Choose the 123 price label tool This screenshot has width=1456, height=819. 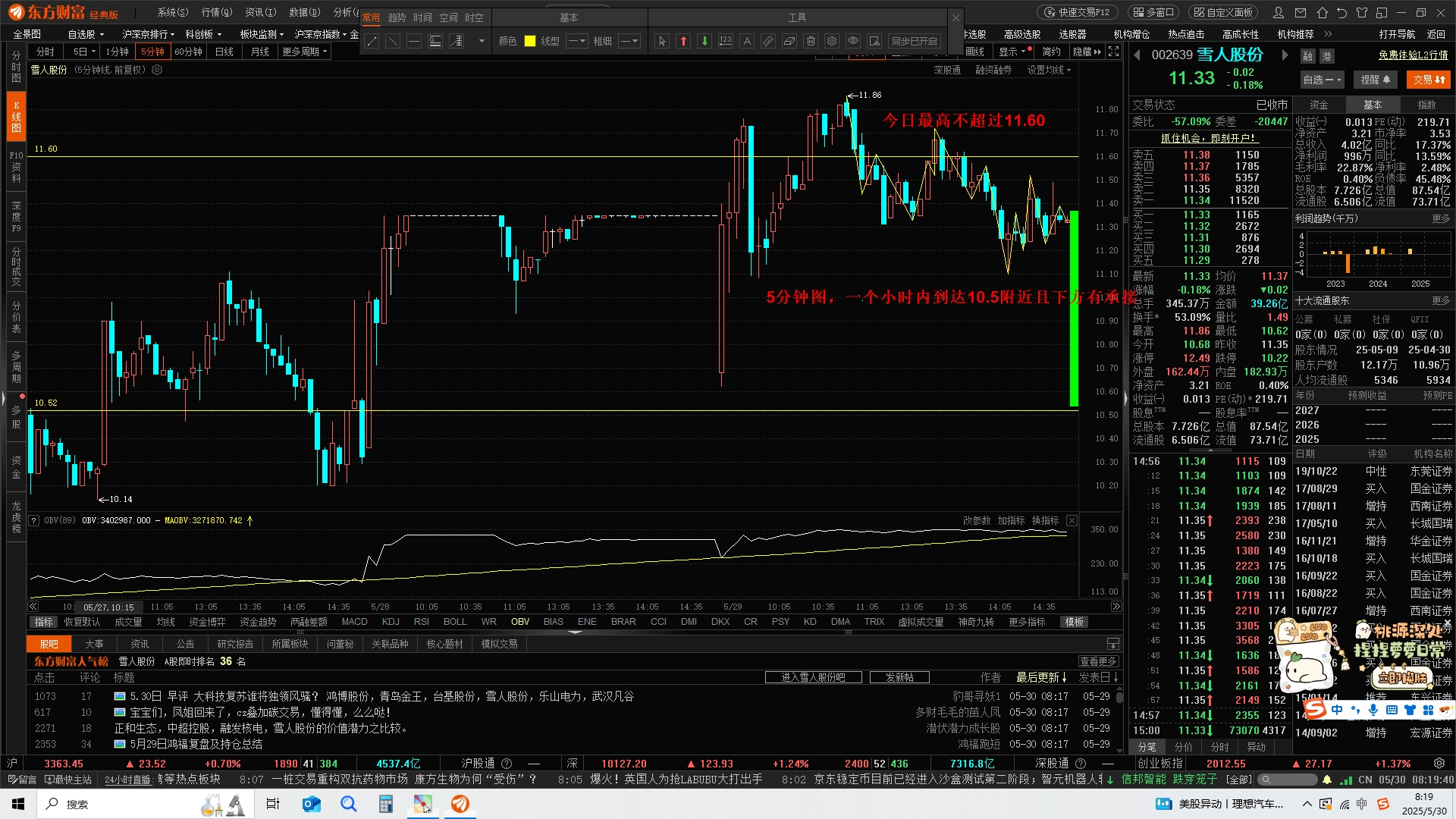tap(726, 42)
